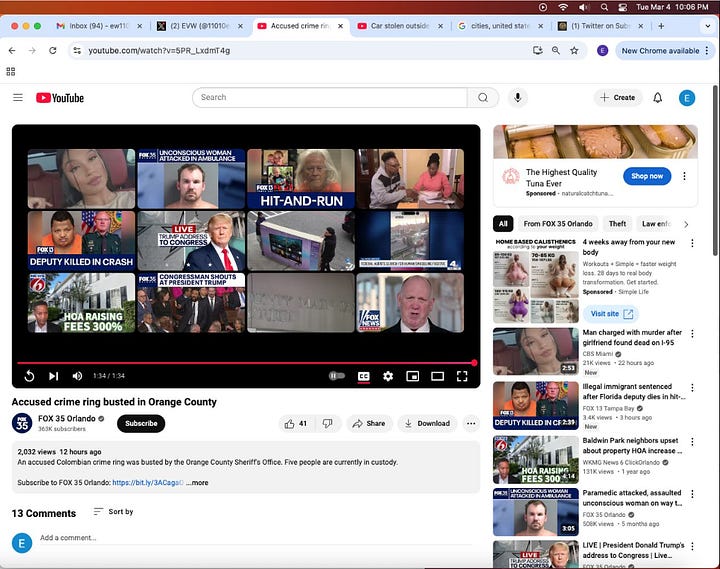Dislike the video

327,423
